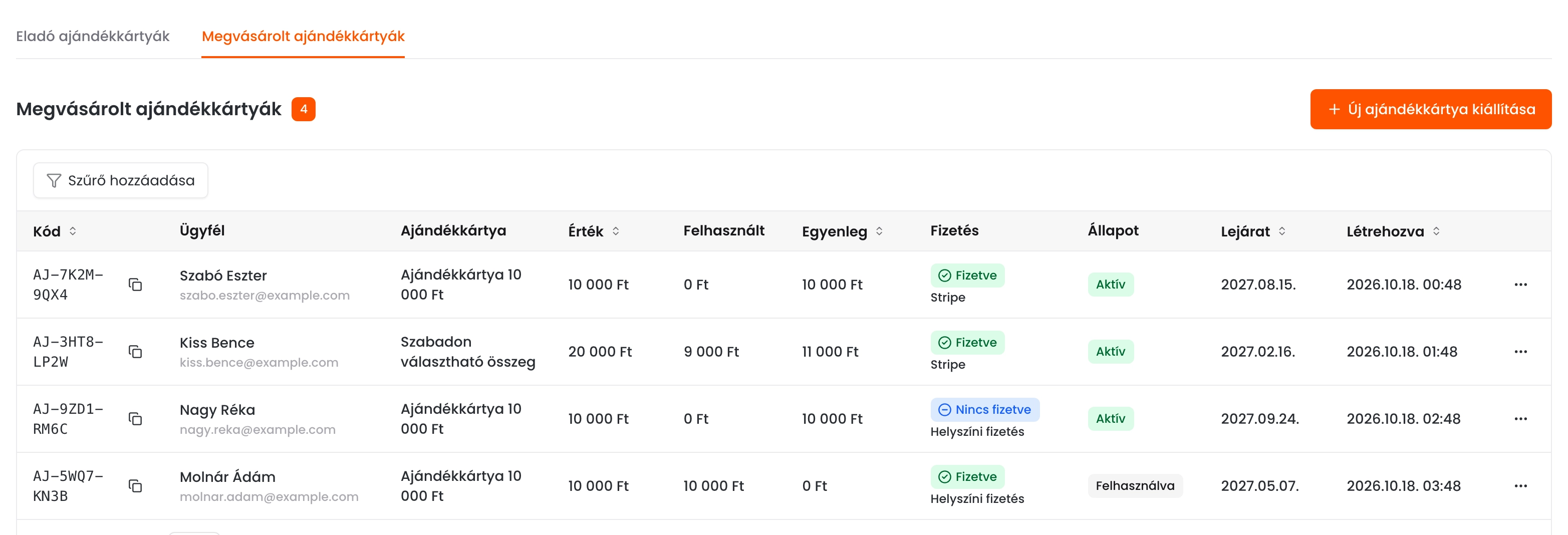Viewport: 1568px width, 535px height.
Task: Open the actions menu for Kiss Bence
Action: tap(1520, 352)
